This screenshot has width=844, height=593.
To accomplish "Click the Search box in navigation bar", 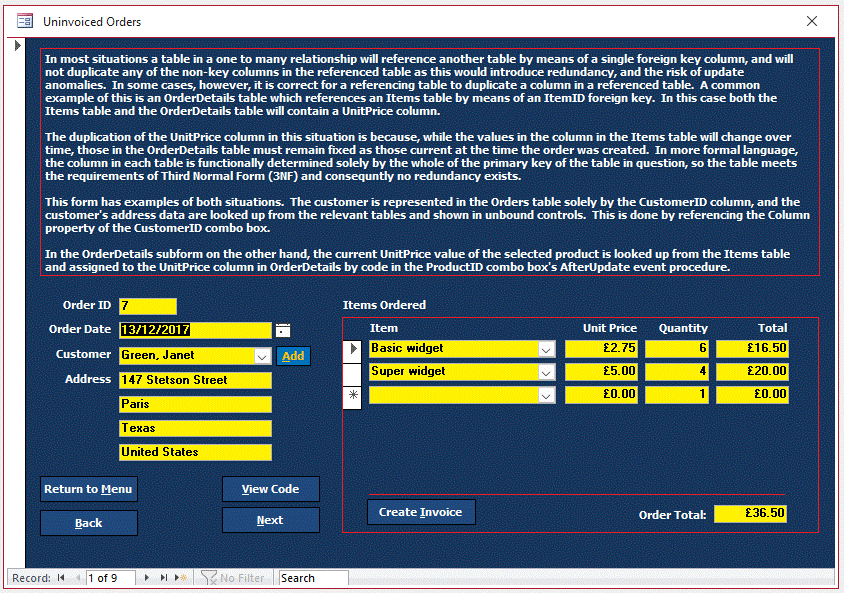I will (313, 578).
